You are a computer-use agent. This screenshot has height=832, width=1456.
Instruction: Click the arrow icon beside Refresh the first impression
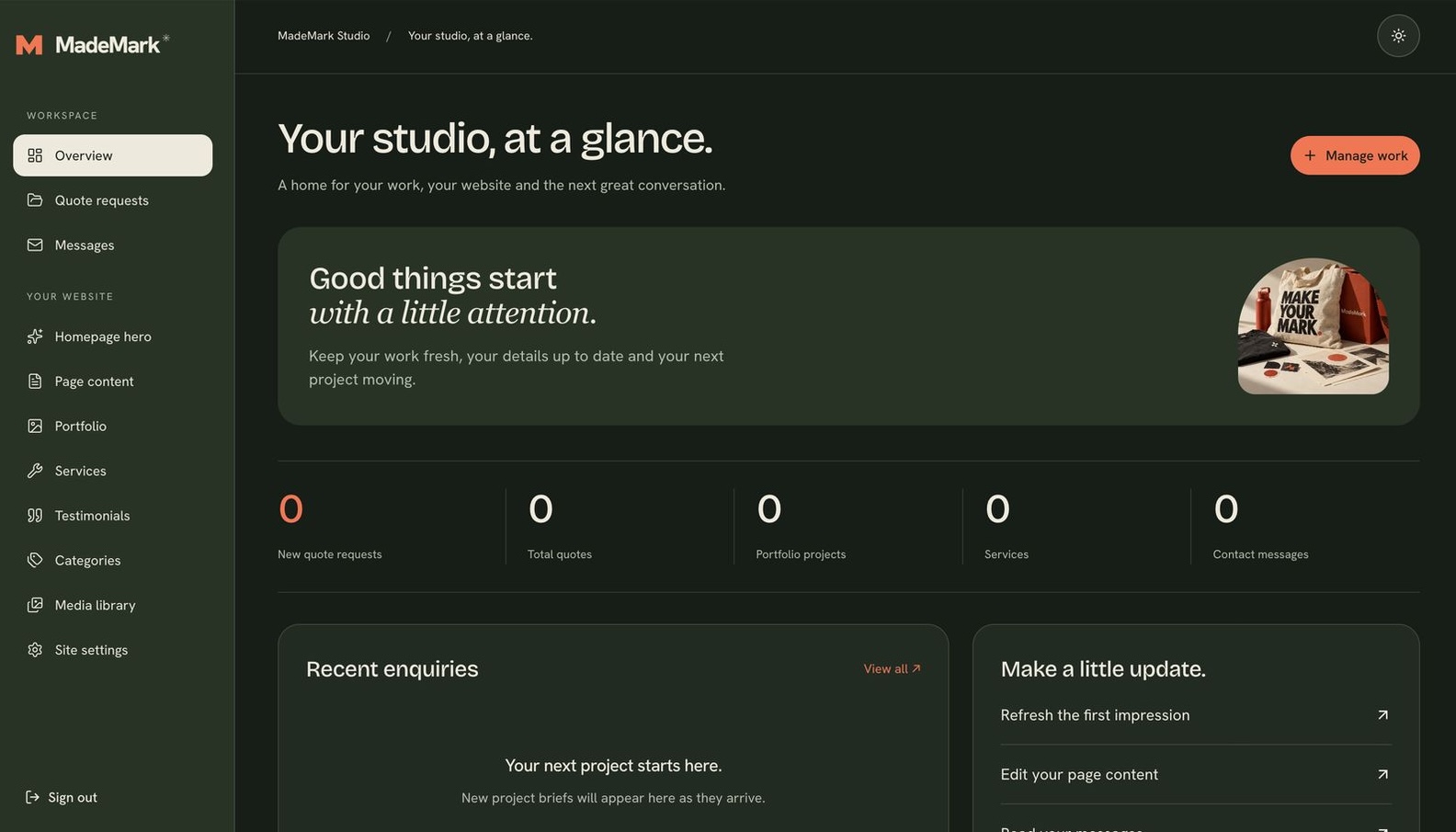(x=1382, y=715)
